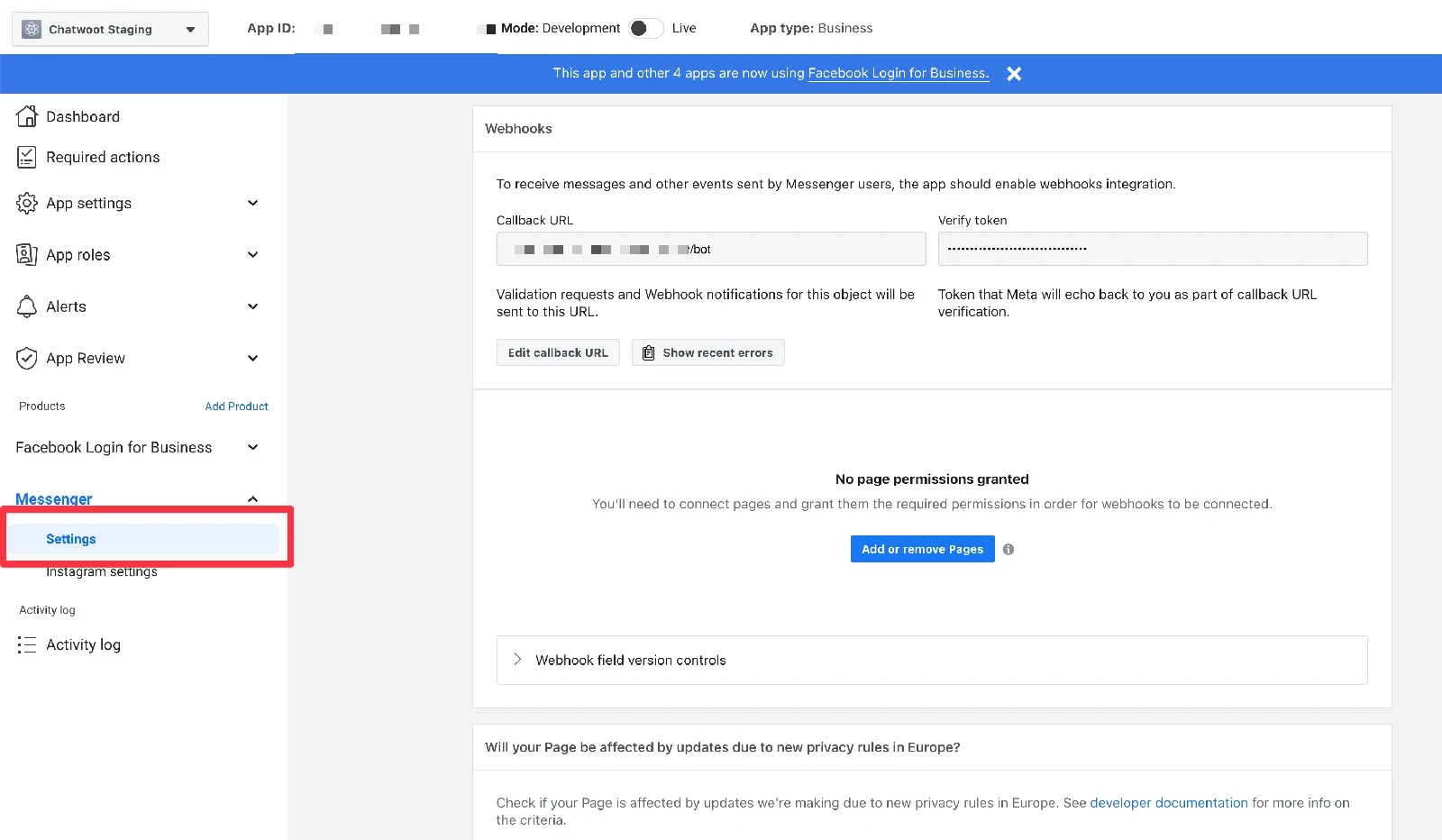Click the Edit callback URL button
The image size is (1442, 840).
[x=558, y=352]
